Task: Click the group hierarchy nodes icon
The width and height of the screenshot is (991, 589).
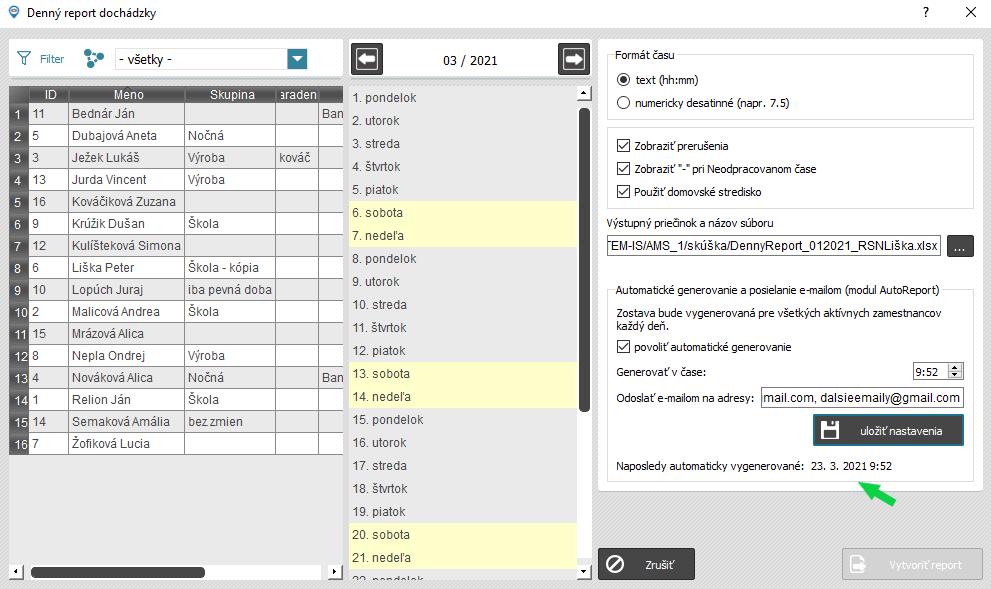Action: [x=94, y=59]
